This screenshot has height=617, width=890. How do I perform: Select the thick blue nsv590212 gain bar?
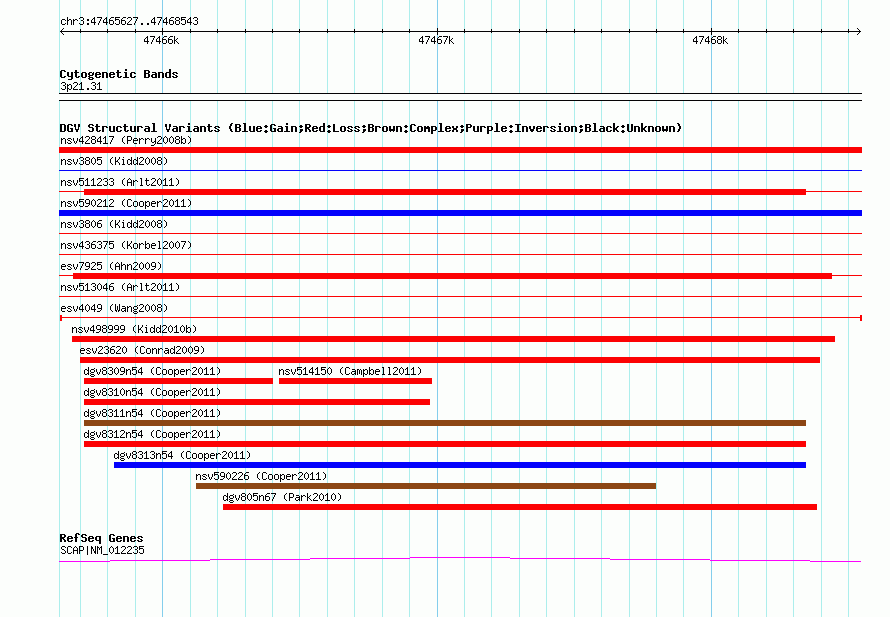tap(460, 213)
